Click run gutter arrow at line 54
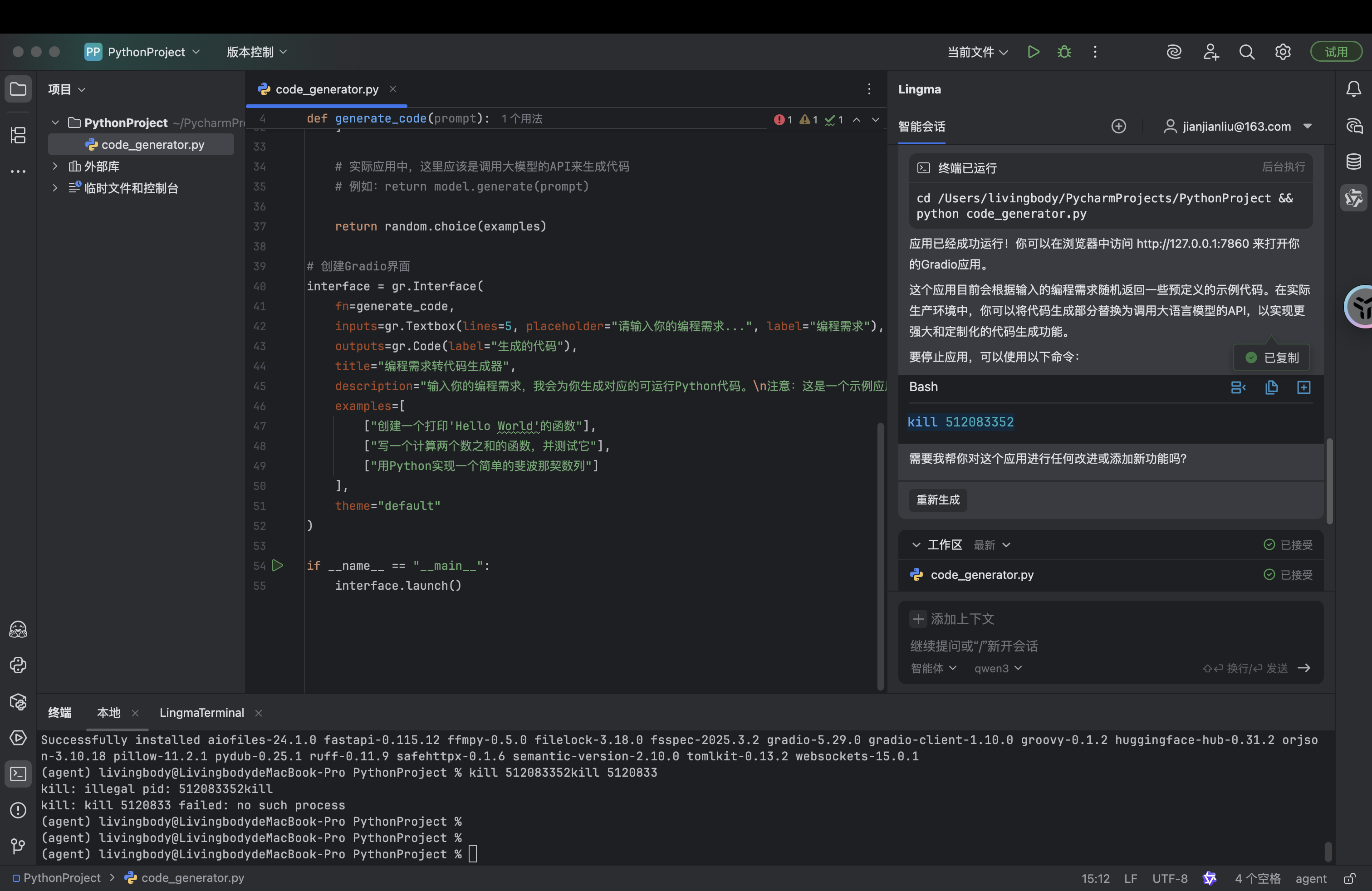 tap(277, 565)
